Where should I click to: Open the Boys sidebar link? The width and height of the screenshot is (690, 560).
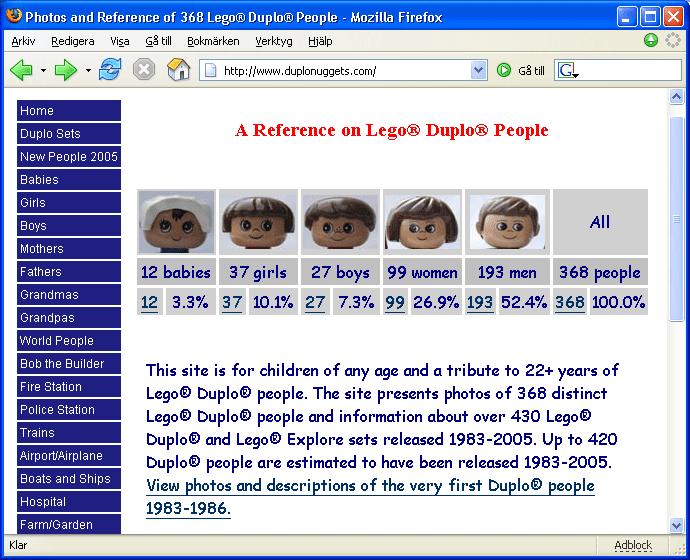pyautogui.click(x=69, y=226)
